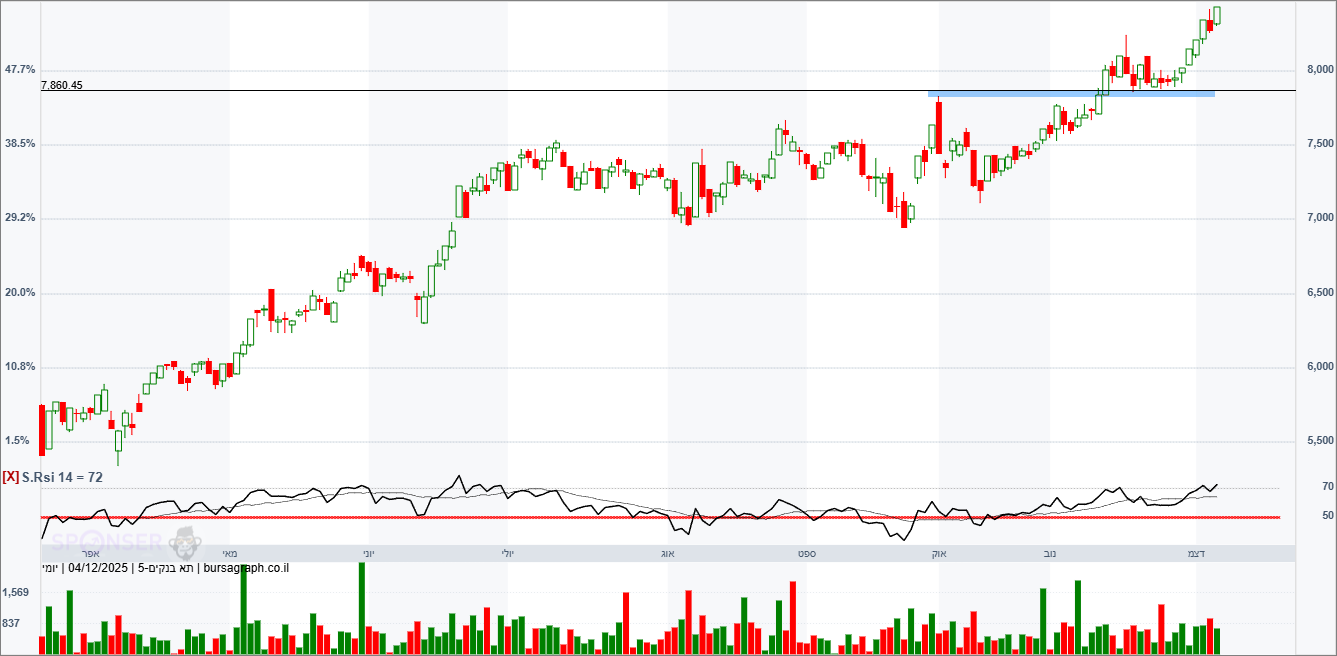The height and width of the screenshot is (656, 1337).
Task: Click the 7,860.45 horizontal line label
Action: coord(62,85)
